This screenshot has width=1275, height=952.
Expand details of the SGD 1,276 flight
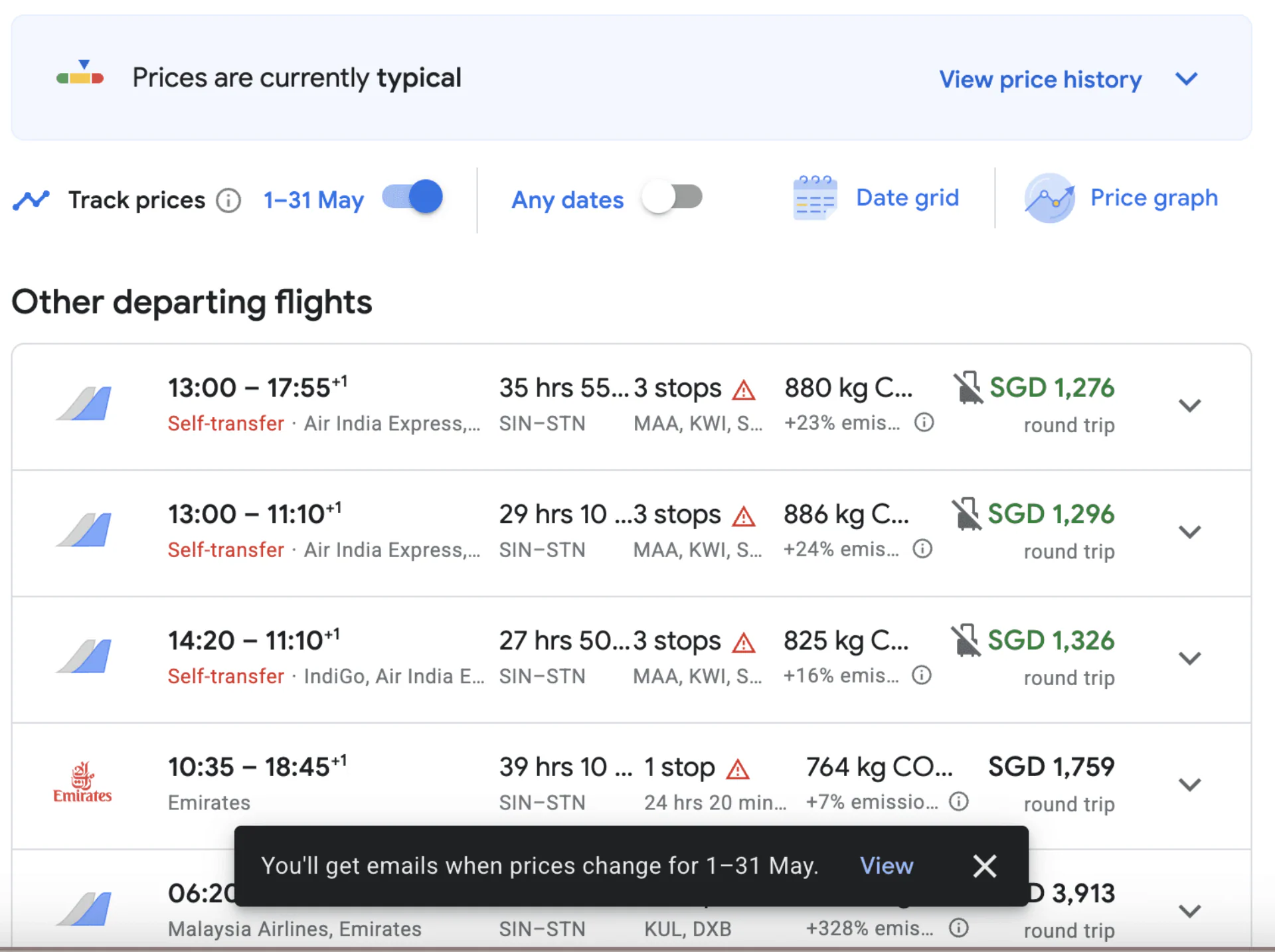1189,406
